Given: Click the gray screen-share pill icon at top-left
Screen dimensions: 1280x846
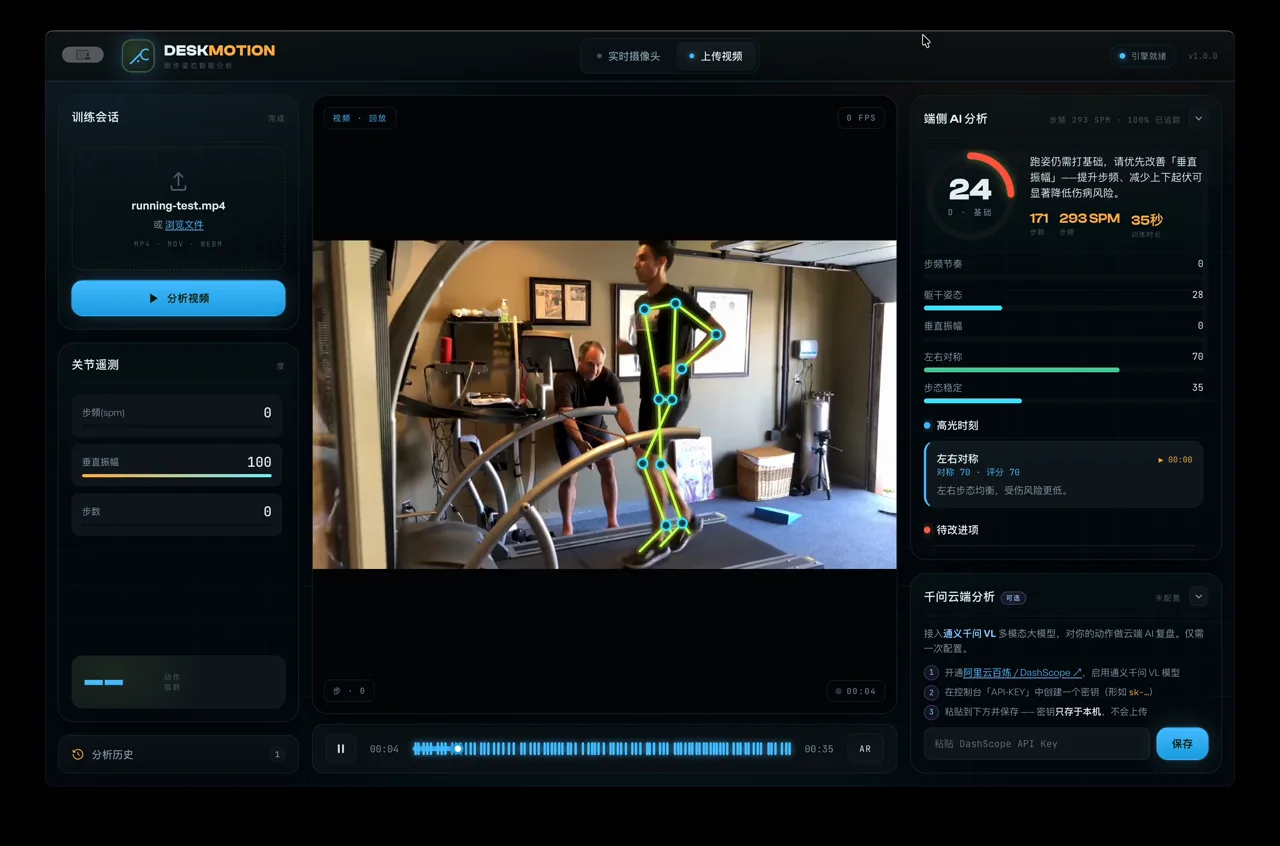Looking at the screenshot, I should (x=83, y=55).
